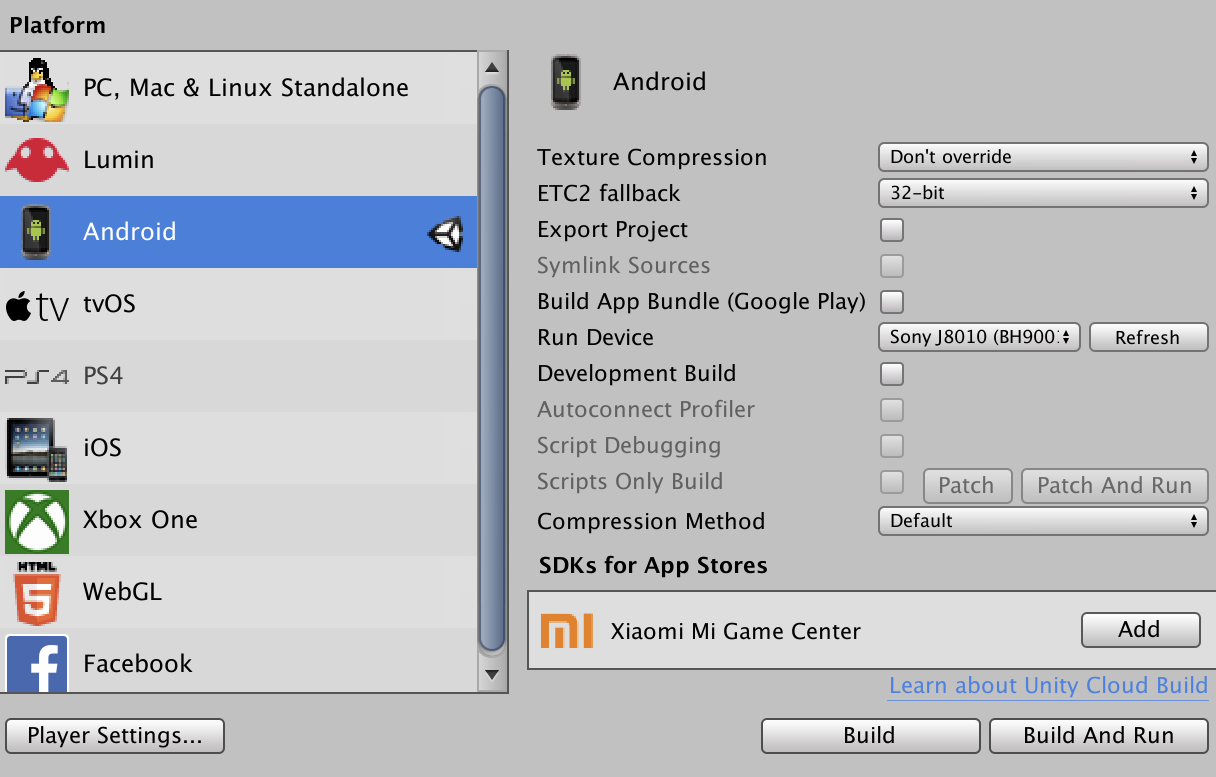1216x777 pixels.
Task: Click the PS4 logo icon
Action: [37, 377]
